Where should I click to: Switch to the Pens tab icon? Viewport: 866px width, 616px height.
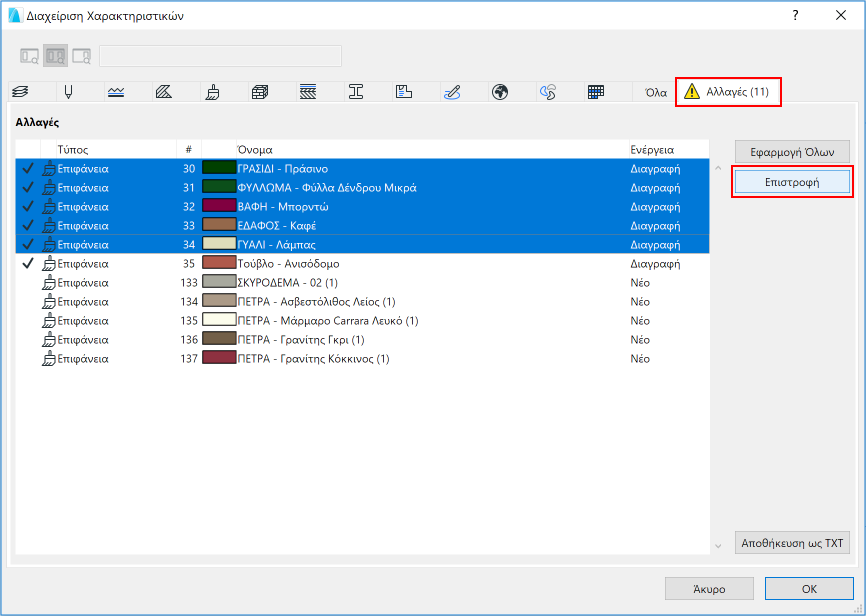(x=69, y=92)
